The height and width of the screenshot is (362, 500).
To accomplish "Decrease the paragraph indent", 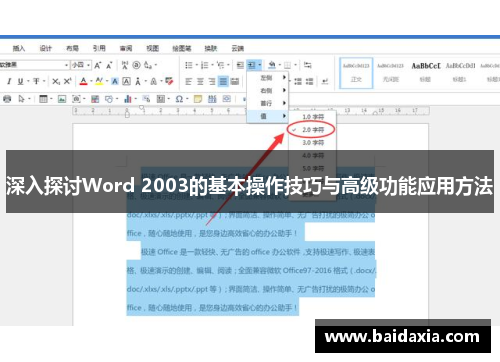I will (x=240, y=65).
